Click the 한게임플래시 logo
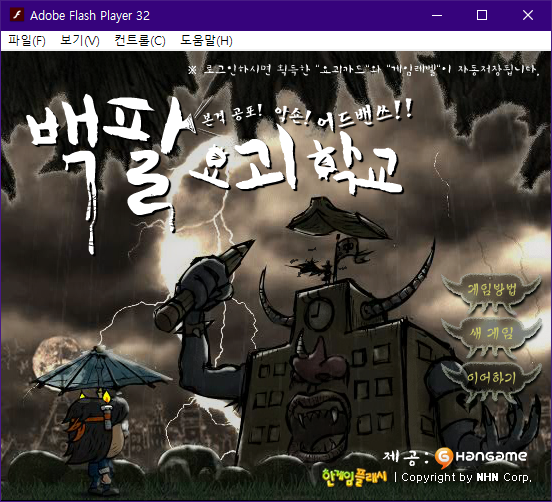Screen dimensions: 552x502 [x=354, y=477]
